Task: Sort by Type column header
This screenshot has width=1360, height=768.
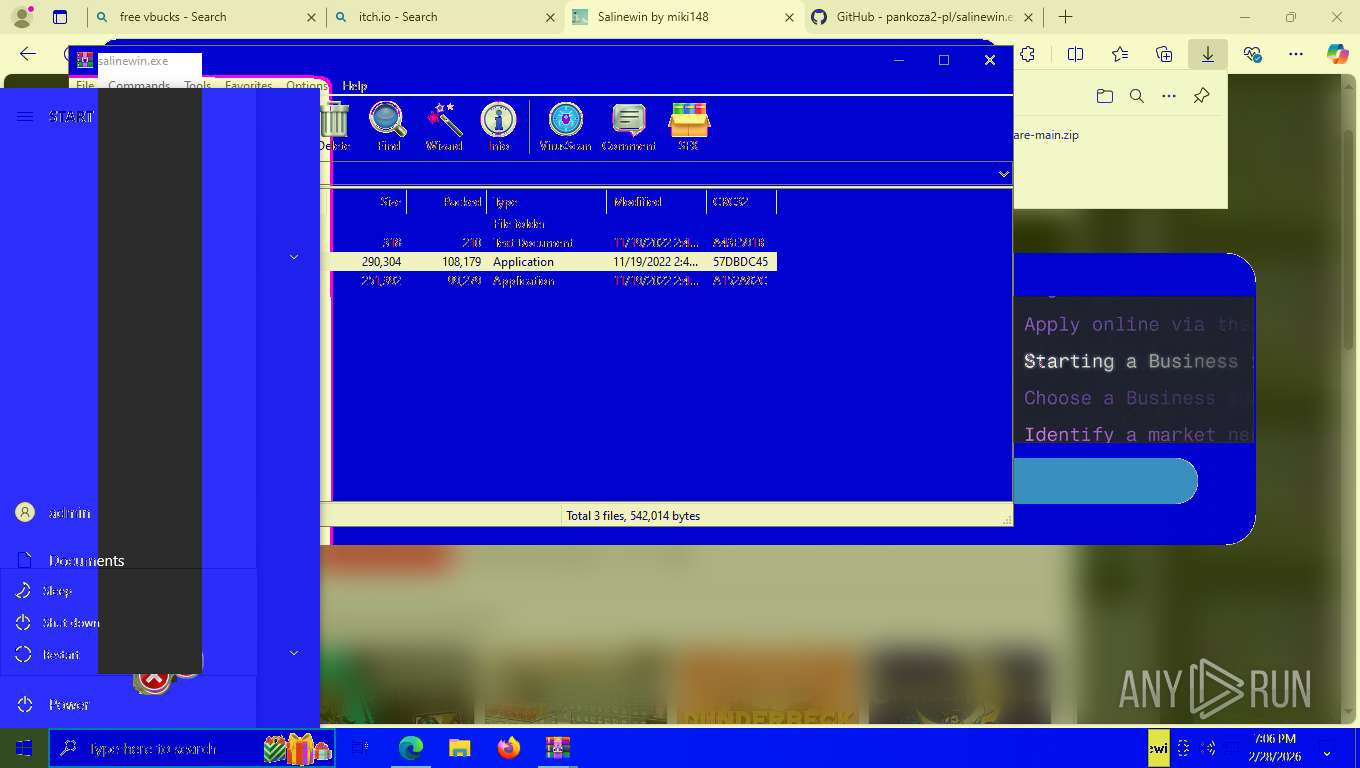Action: [547, 202]
